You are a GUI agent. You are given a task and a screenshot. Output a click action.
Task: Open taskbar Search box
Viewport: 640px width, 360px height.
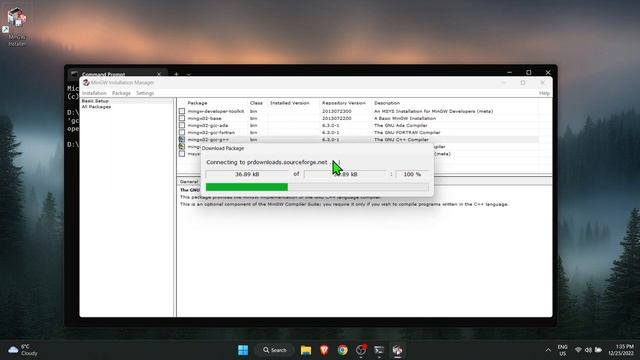coord(275,350)
